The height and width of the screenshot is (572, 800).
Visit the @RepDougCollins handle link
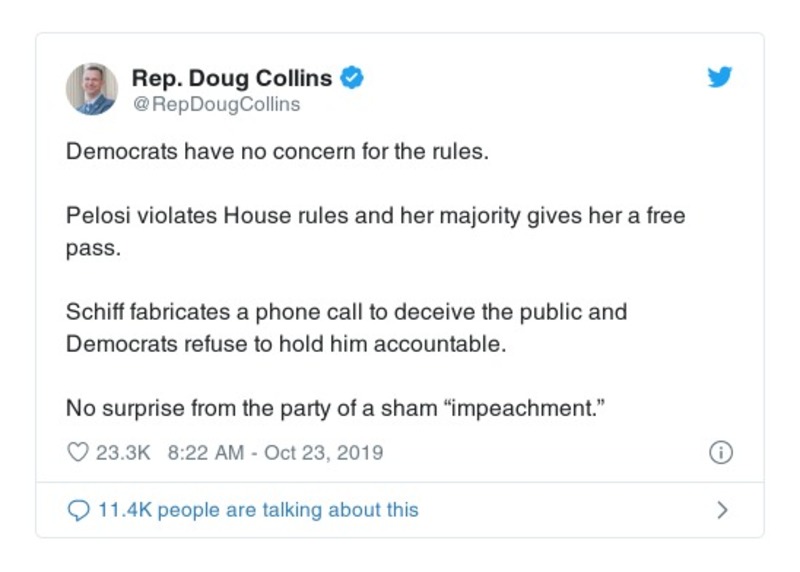[216, 104]
